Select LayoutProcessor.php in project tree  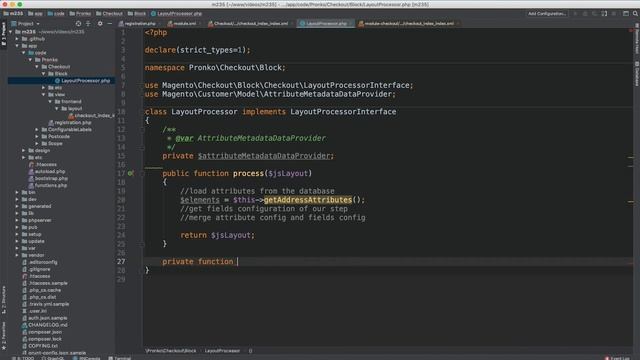coord(85,81)
